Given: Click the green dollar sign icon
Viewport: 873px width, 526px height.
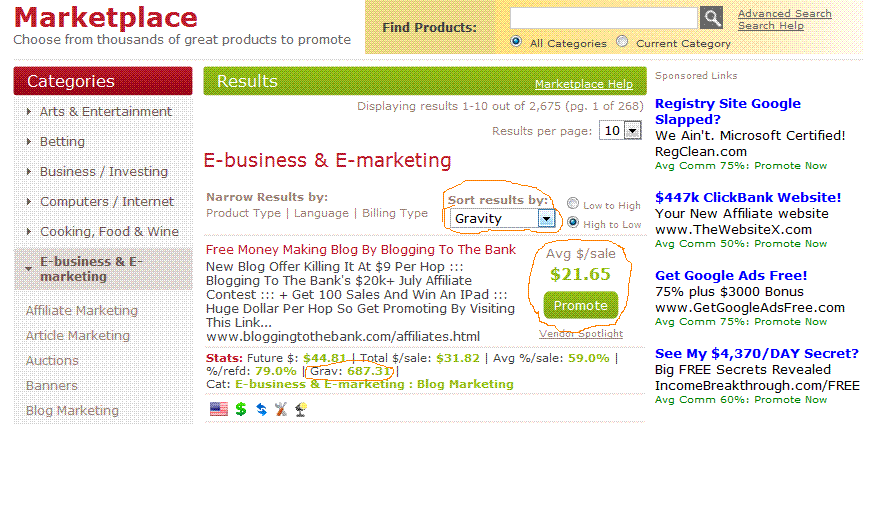Looking at the screenshot, I should pos(241,409).
